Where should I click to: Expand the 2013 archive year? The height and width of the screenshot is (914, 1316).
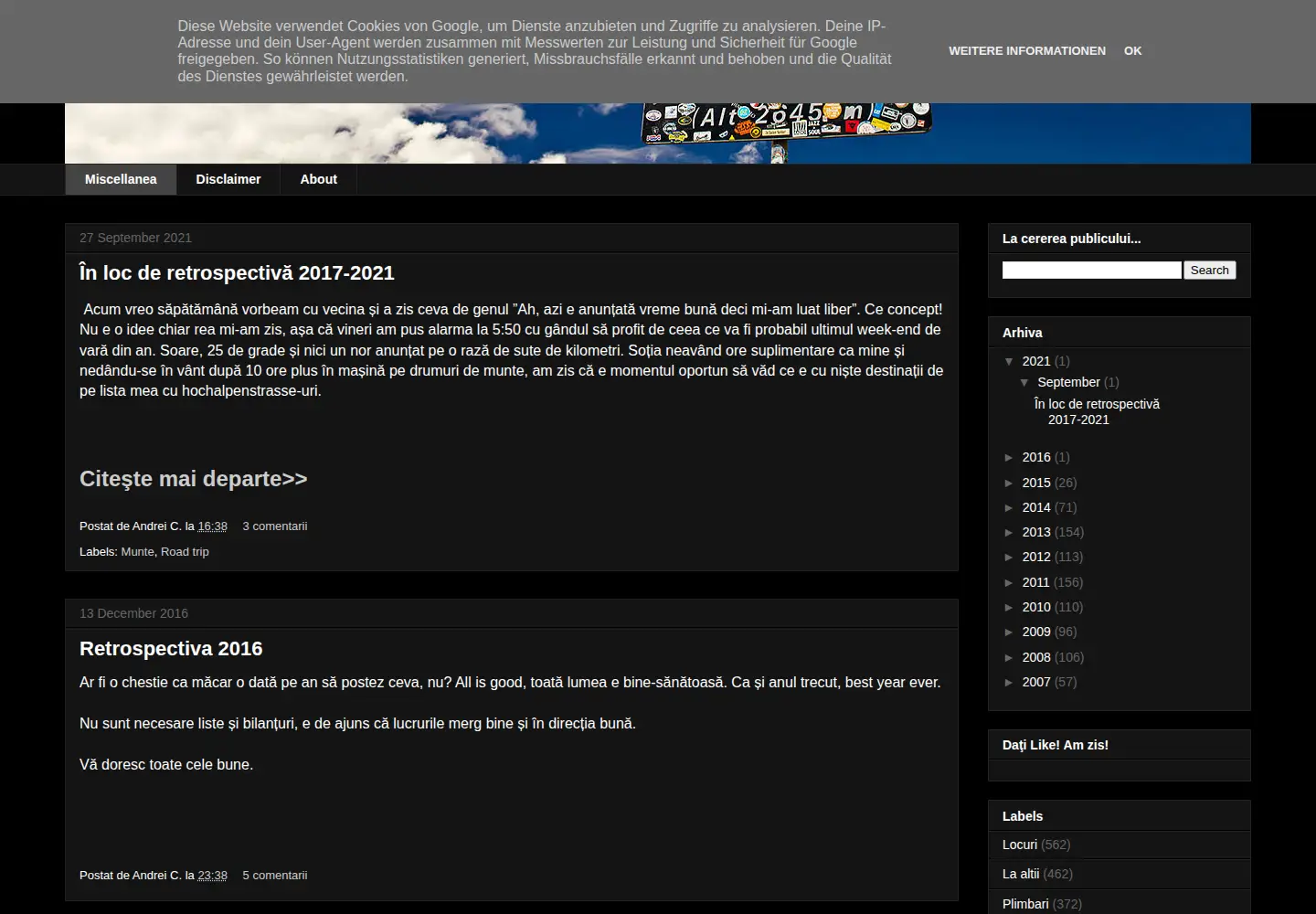[x=1009, y=532]
